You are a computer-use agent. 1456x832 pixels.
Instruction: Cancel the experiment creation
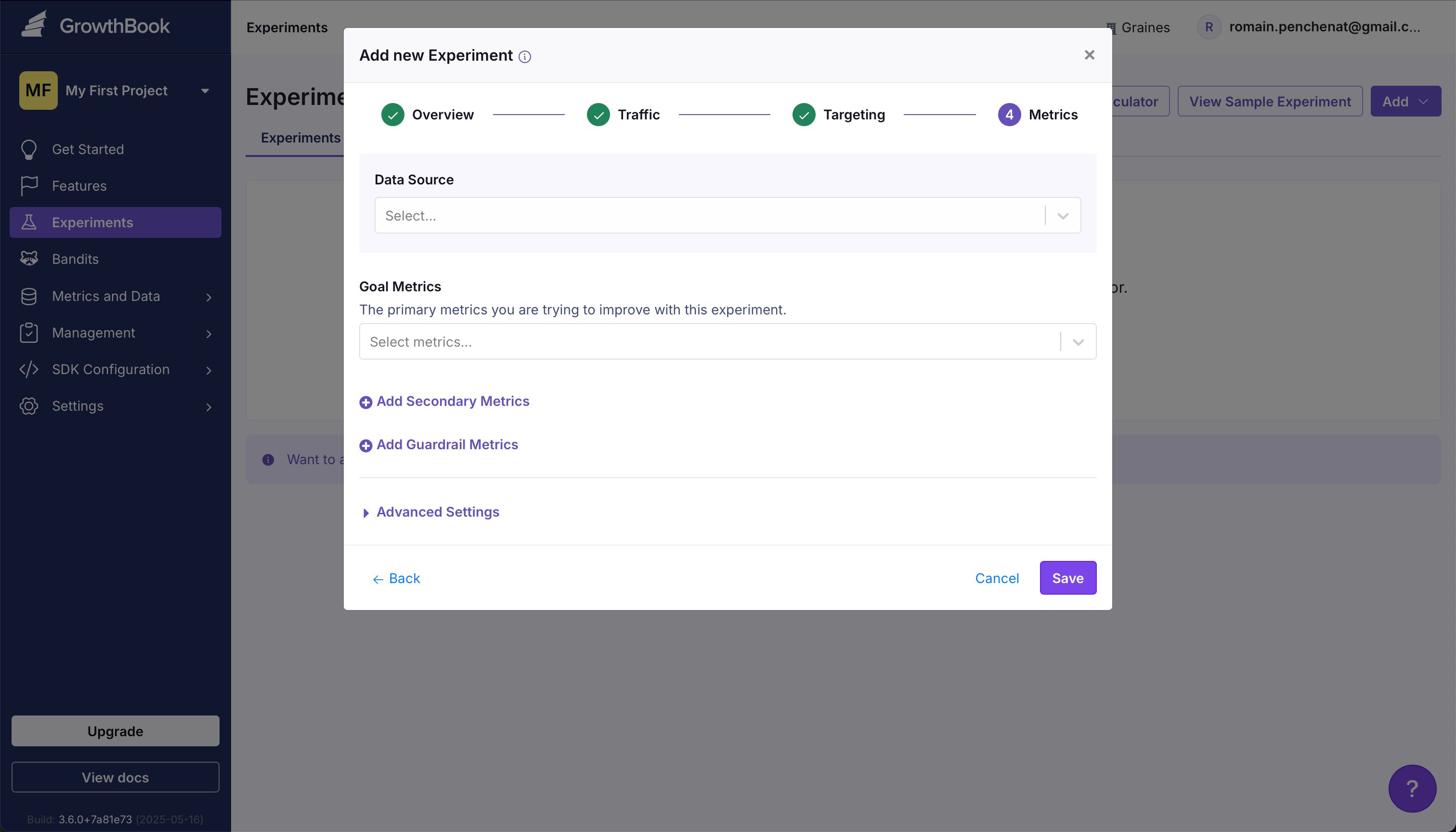point(997,578)
